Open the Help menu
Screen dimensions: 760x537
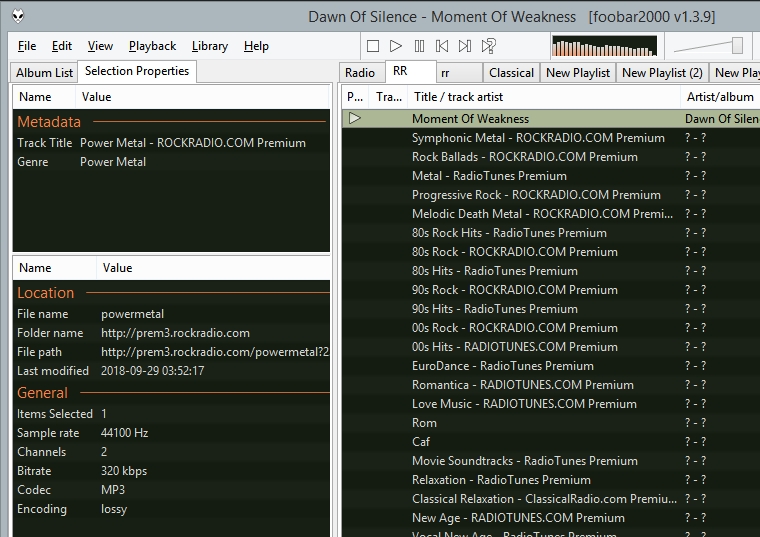tap(256, 46)
